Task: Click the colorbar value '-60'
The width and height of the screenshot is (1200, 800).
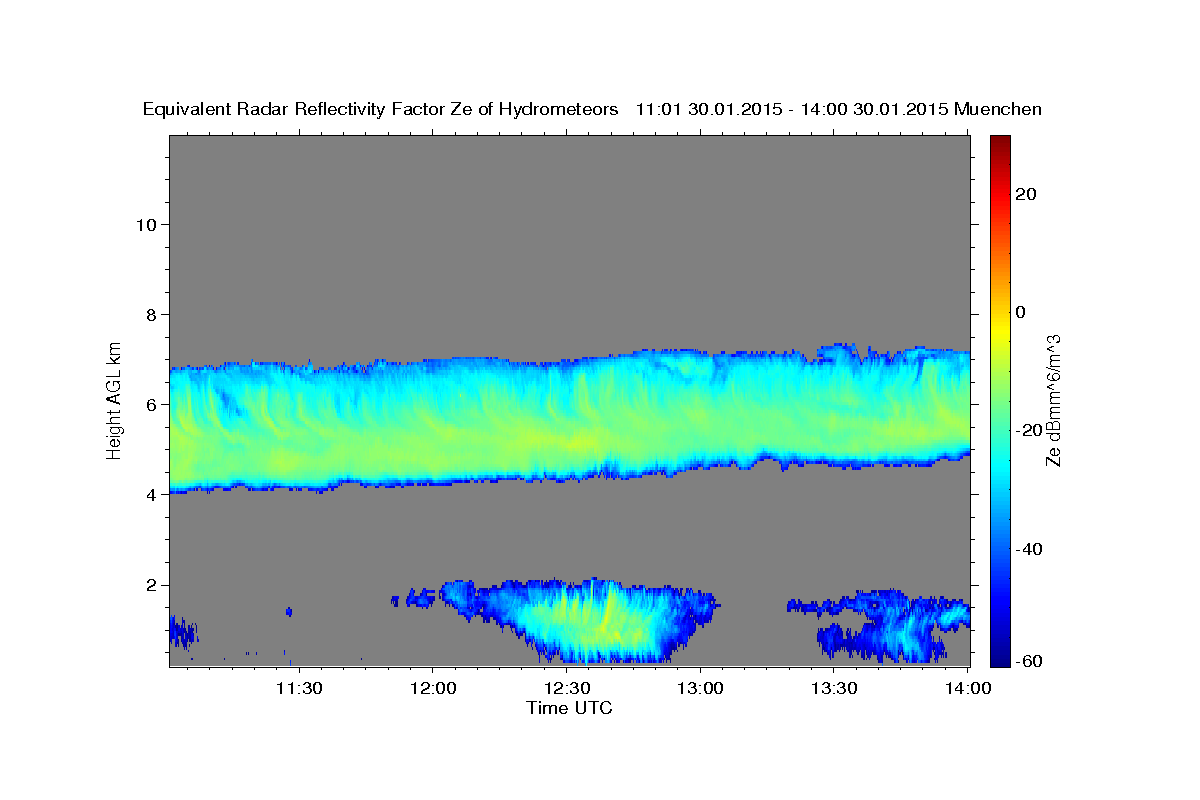Action: [1028, 661]
